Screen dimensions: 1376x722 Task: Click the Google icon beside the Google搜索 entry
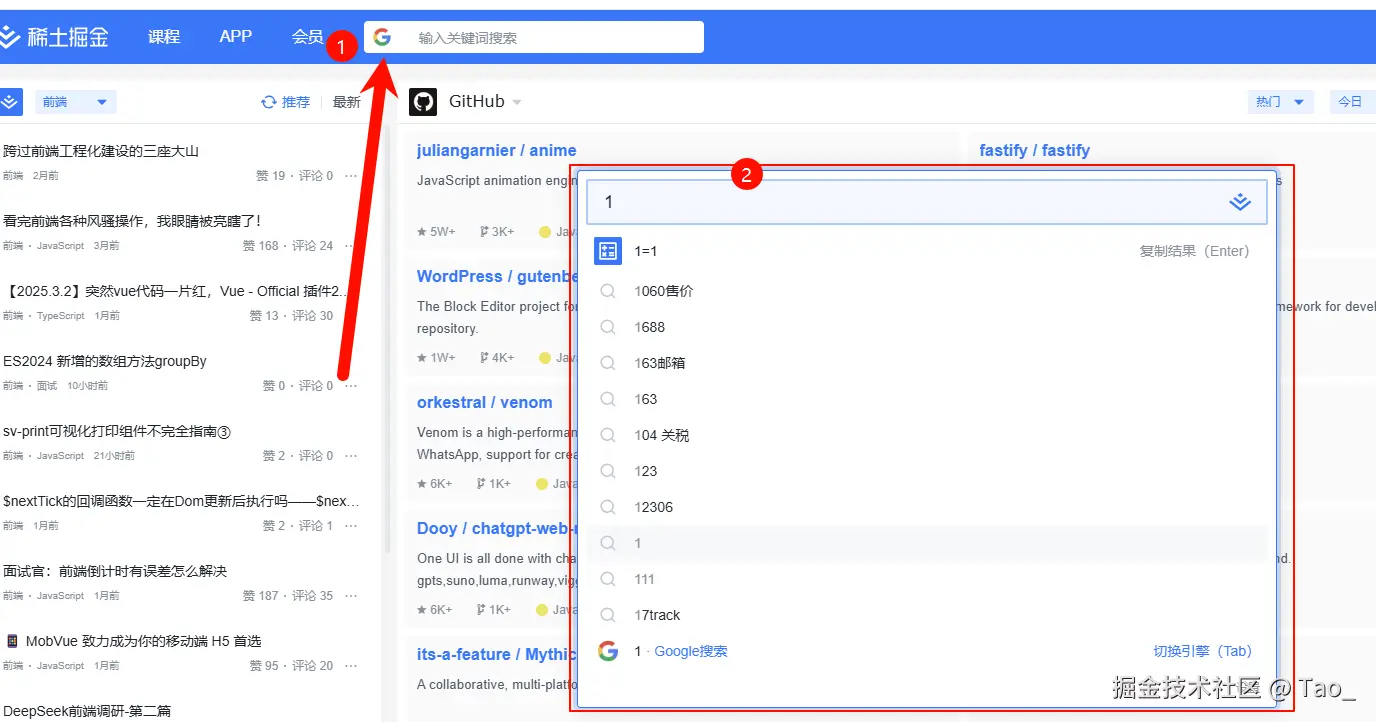pos(608,650)
